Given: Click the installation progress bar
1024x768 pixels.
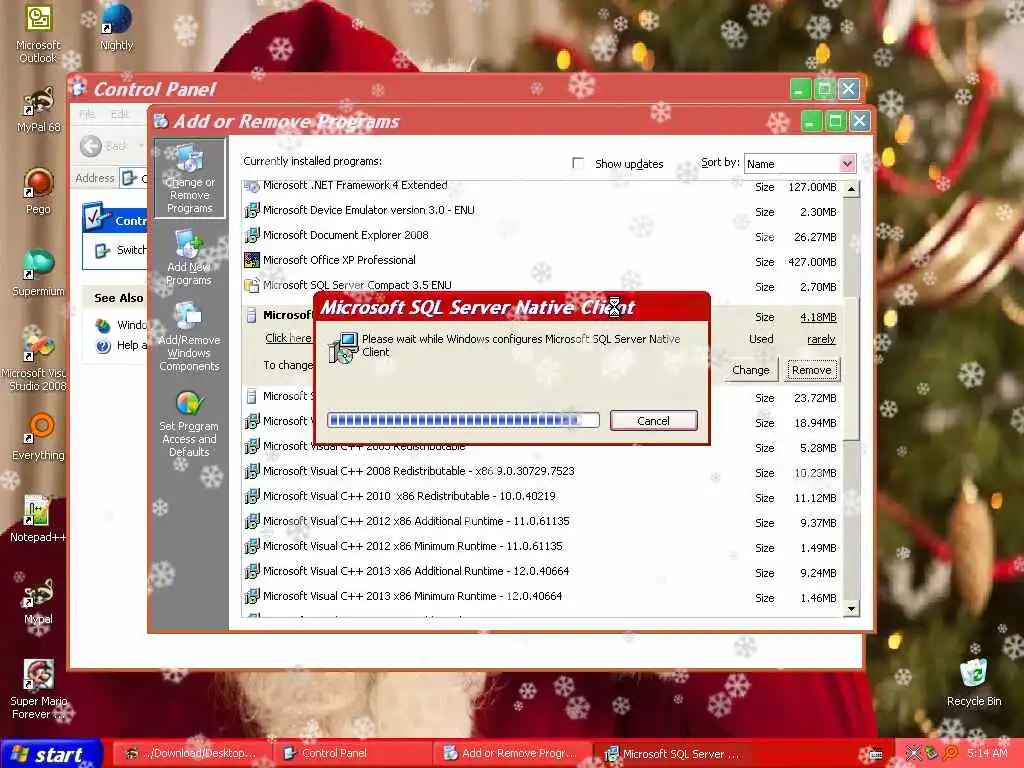Looking at the screenshot, I should (463, 420).
